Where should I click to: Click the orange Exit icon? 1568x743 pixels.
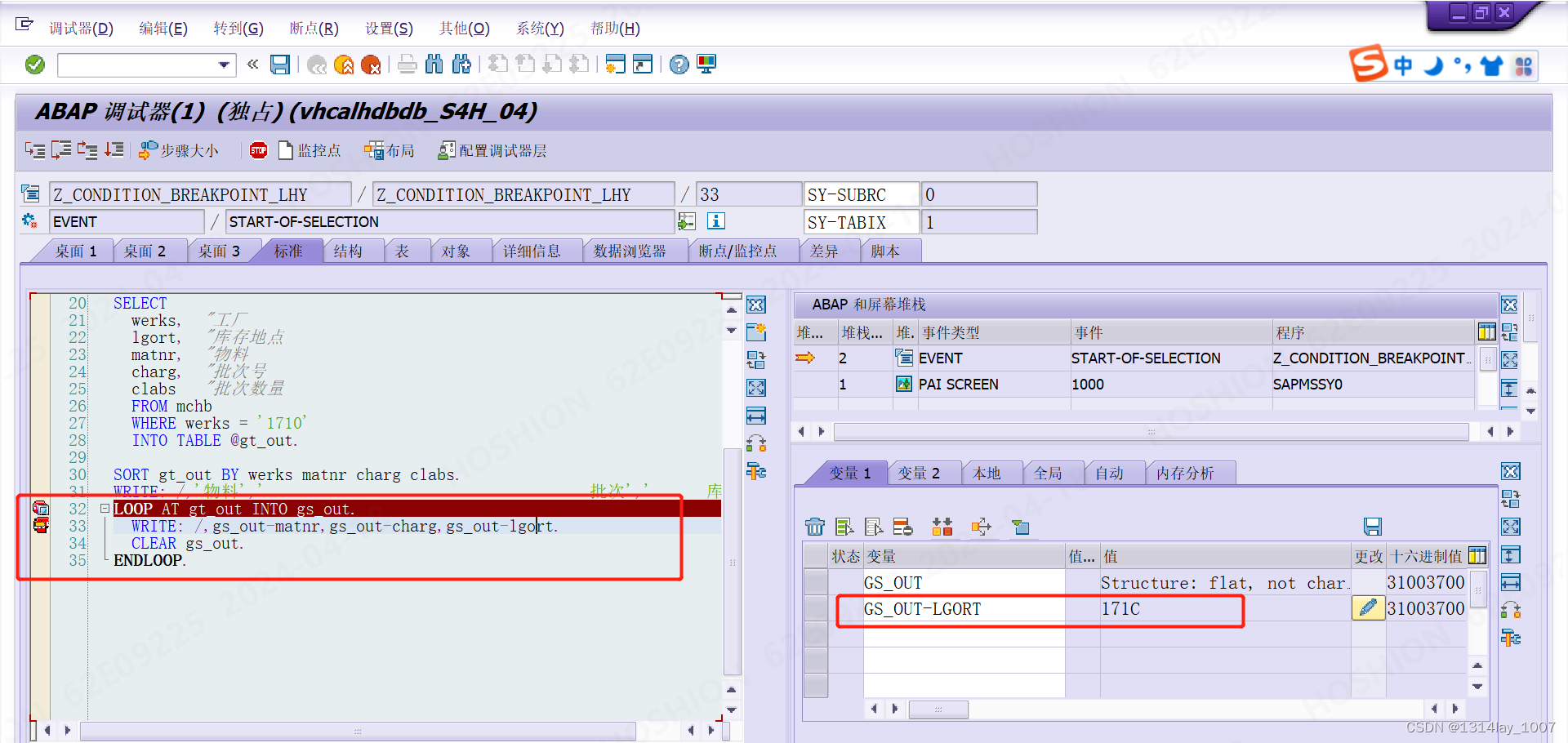click(344, 65)
